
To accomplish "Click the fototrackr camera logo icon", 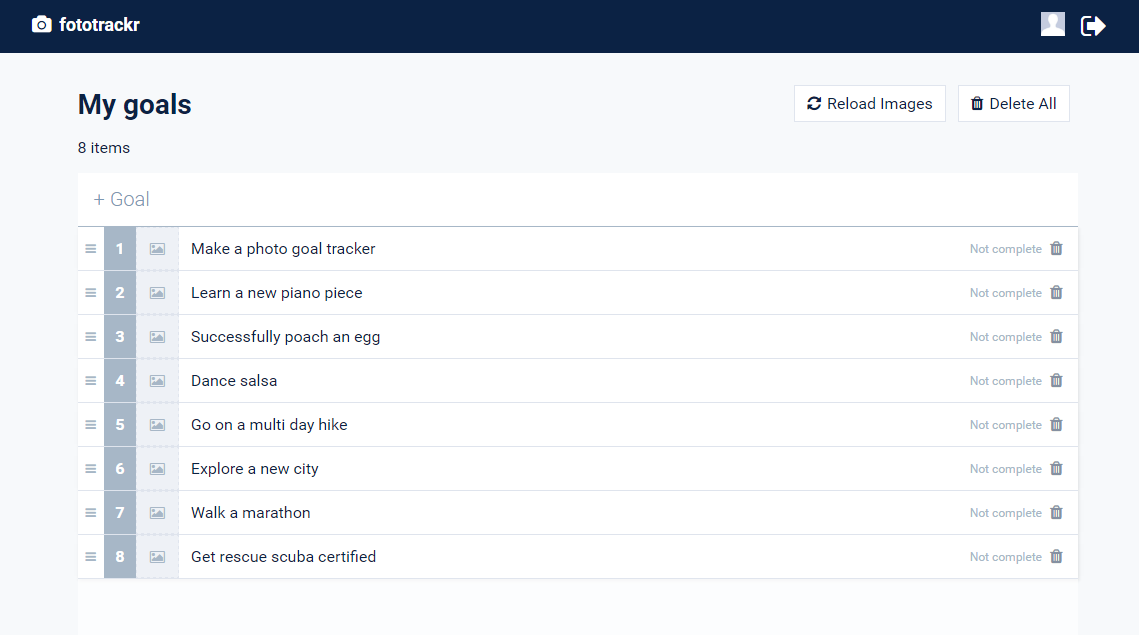I will pyautogui.click(x=42, y=25).
